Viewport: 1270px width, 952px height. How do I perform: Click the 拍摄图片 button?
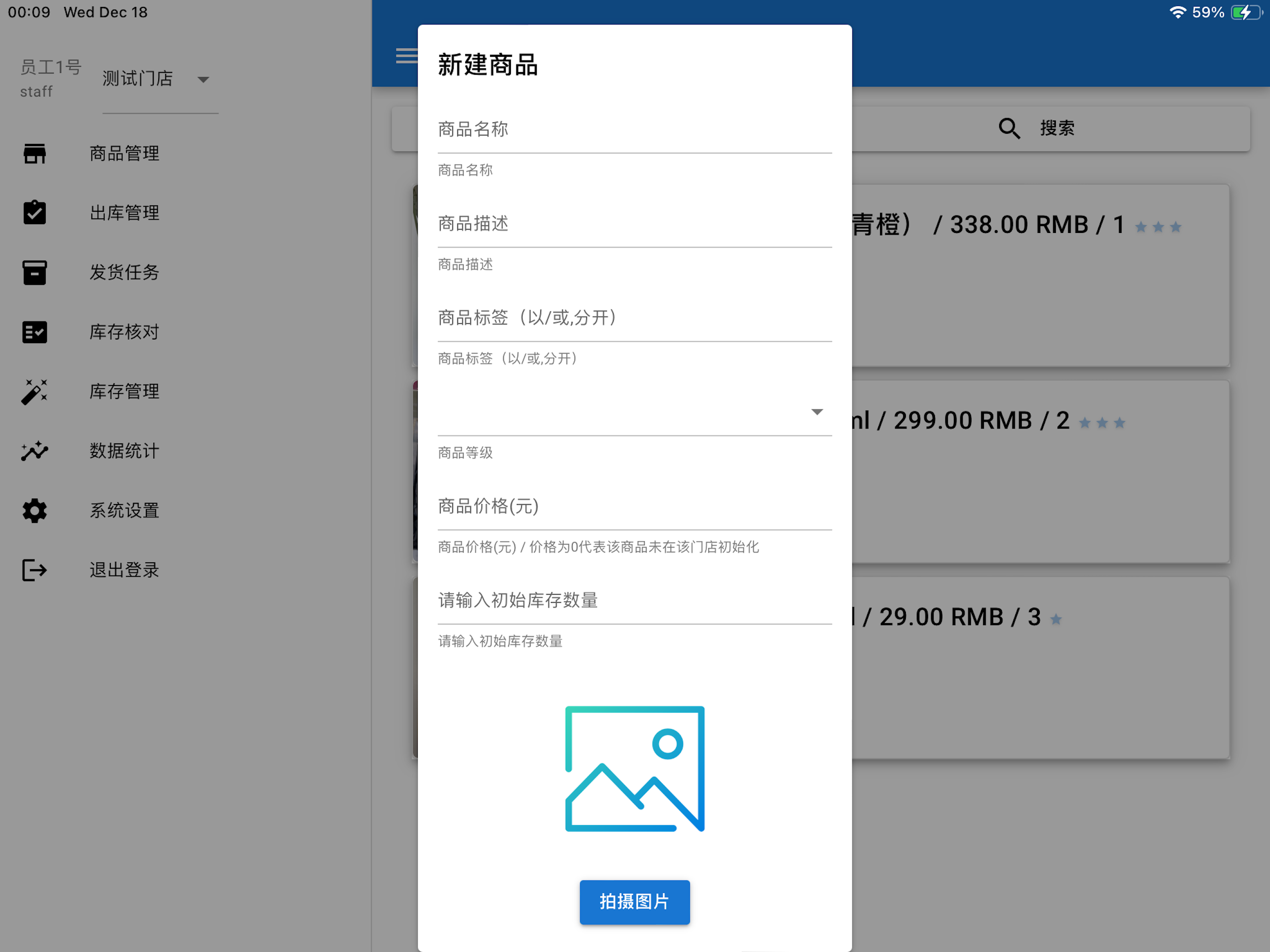tap(635, 902)
